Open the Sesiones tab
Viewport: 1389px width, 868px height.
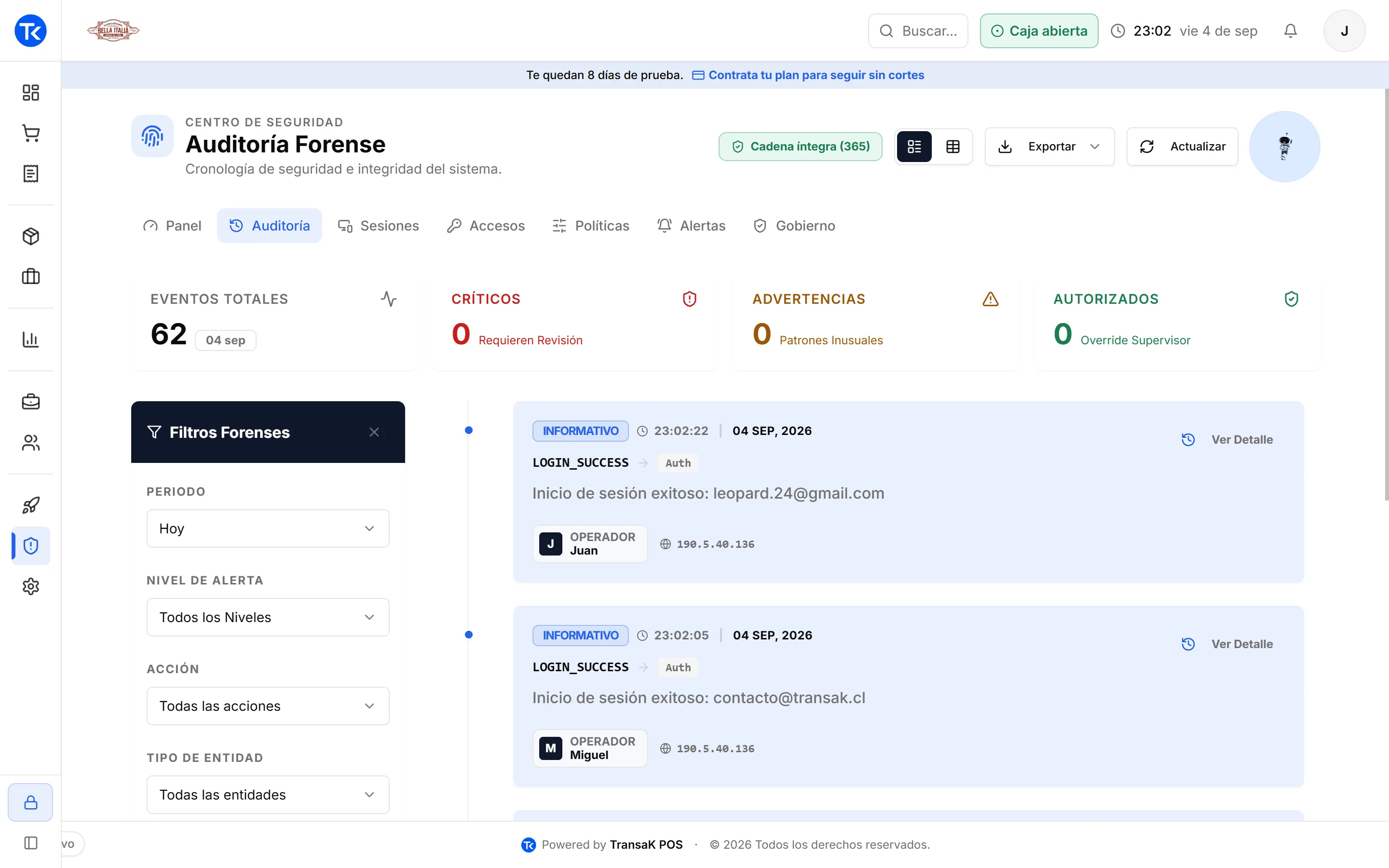pos(378,226)
